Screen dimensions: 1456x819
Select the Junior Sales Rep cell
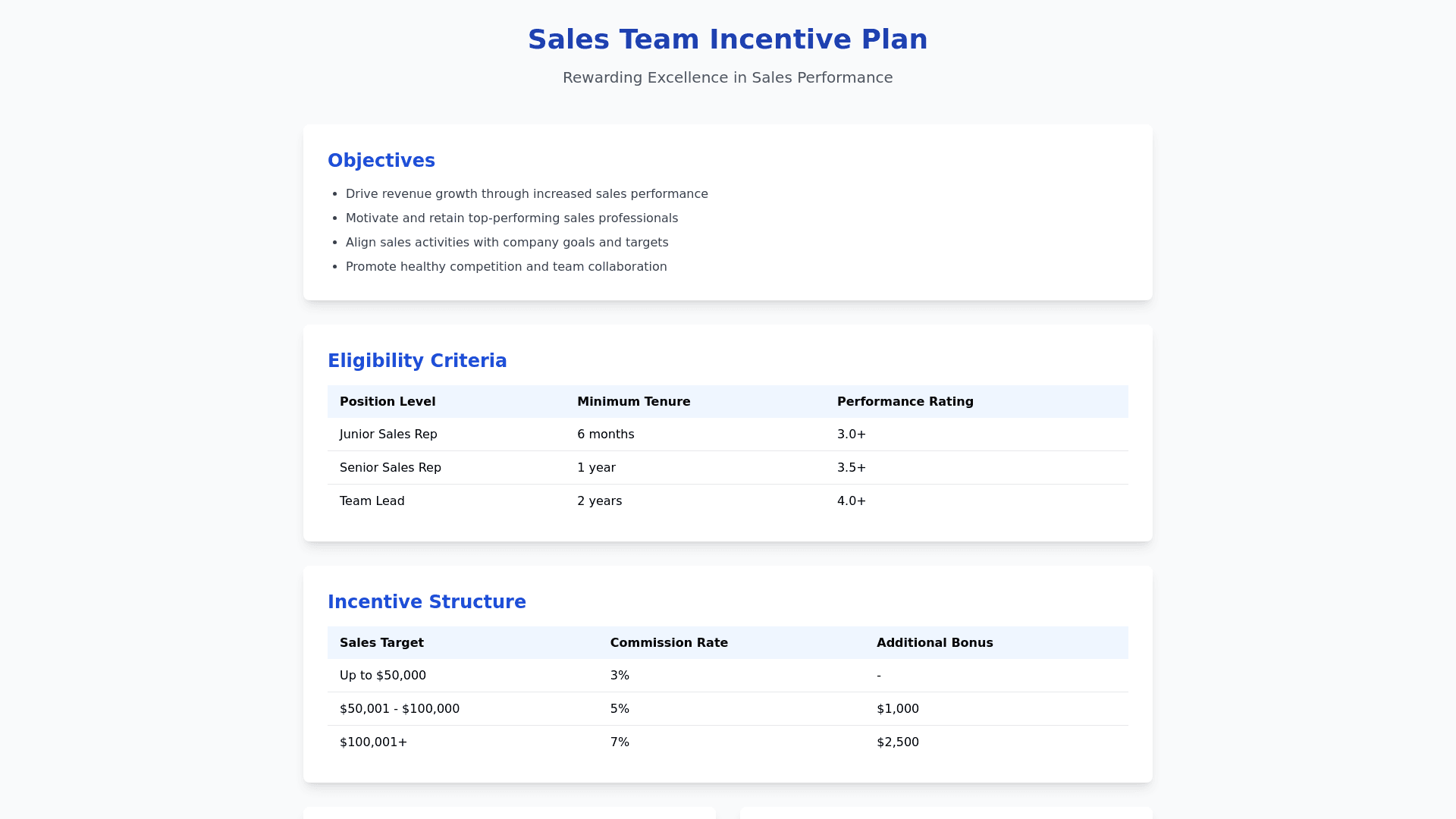[x=388, y=435]
